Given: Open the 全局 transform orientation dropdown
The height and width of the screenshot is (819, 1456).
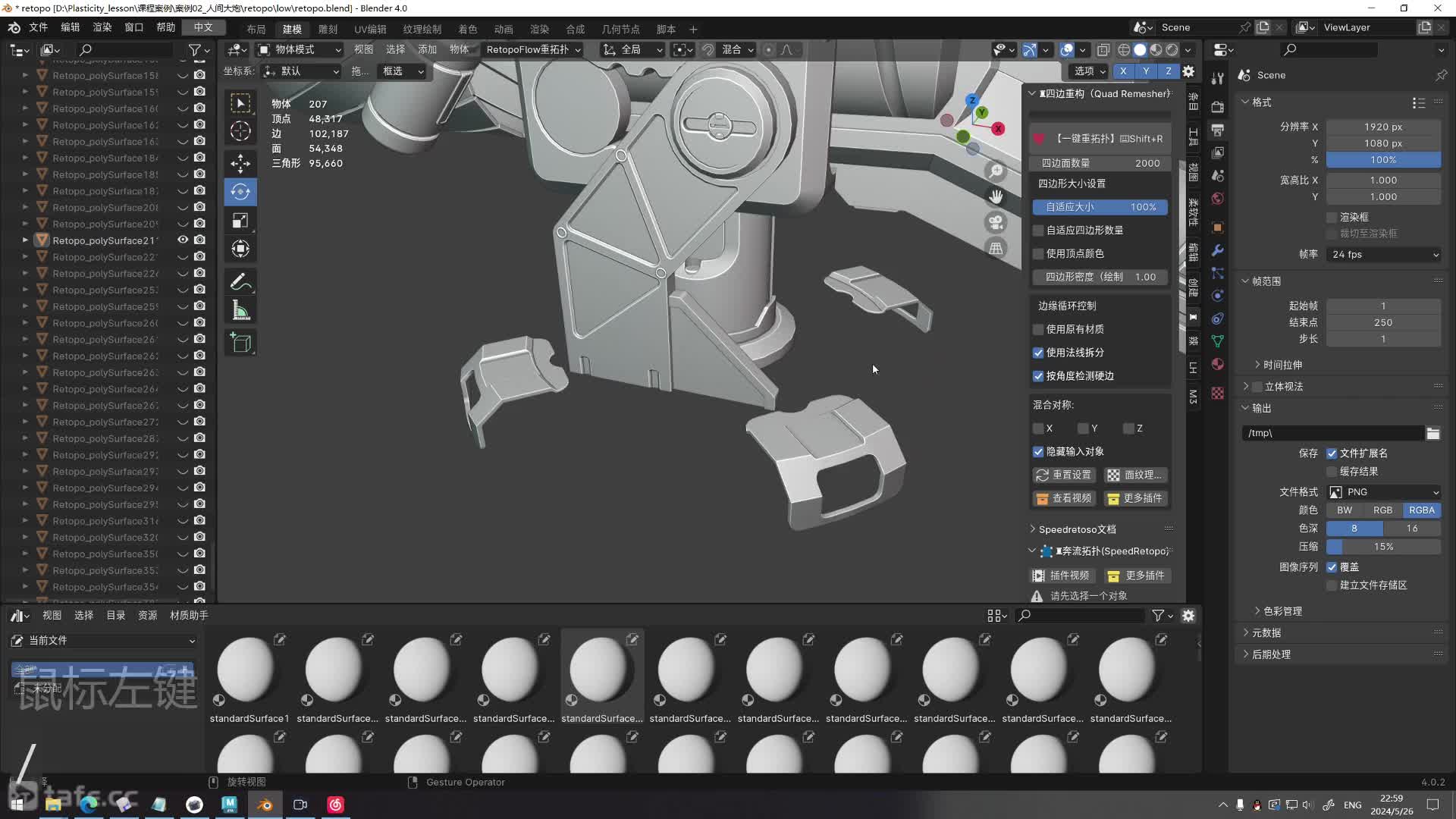Looking at the screenshot, I should pos(632,50).
